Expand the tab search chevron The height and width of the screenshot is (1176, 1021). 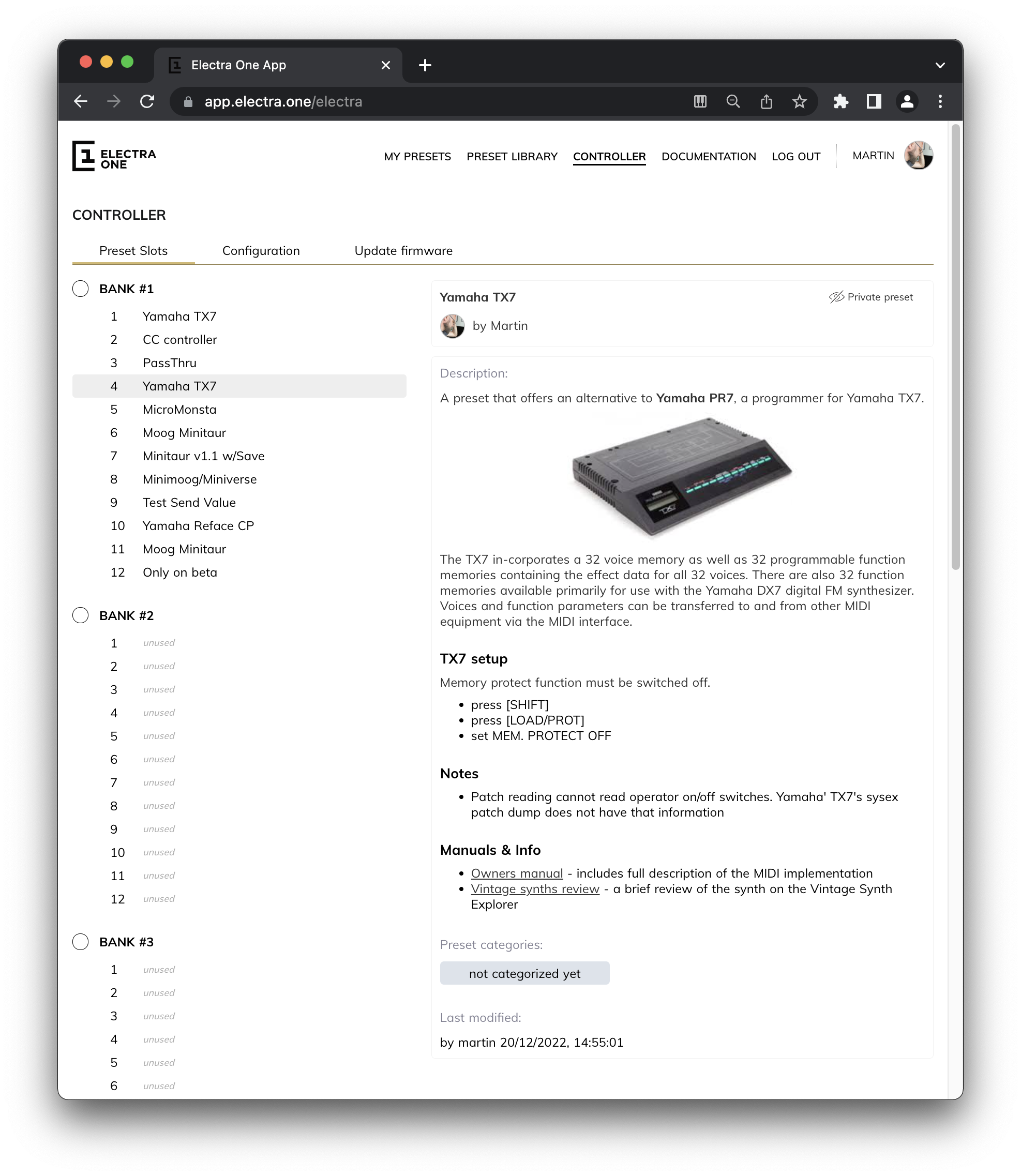point(940,65)
